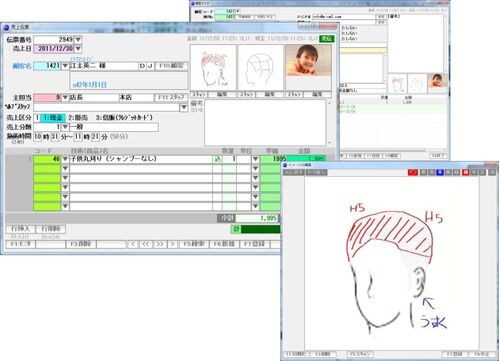Viewport: 500px width, 361px height.
Task: Select the 2:掛売 payment option
Action: [78, 117]
